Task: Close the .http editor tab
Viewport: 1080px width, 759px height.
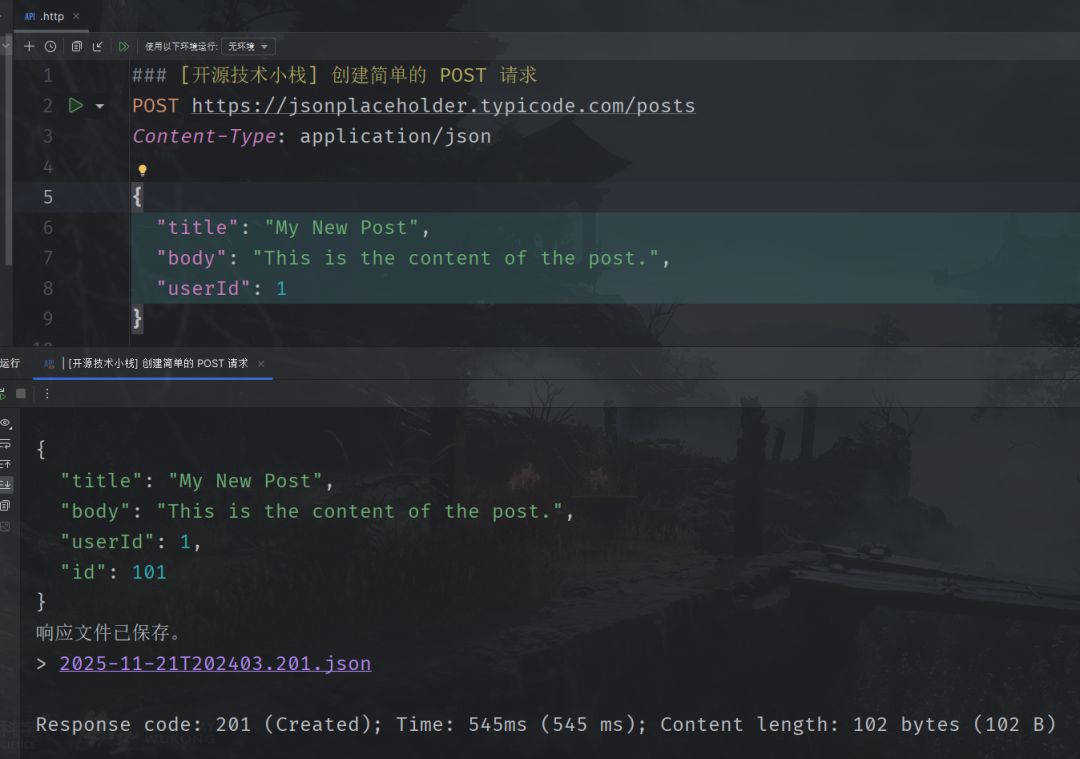Action: click(76, 16)
